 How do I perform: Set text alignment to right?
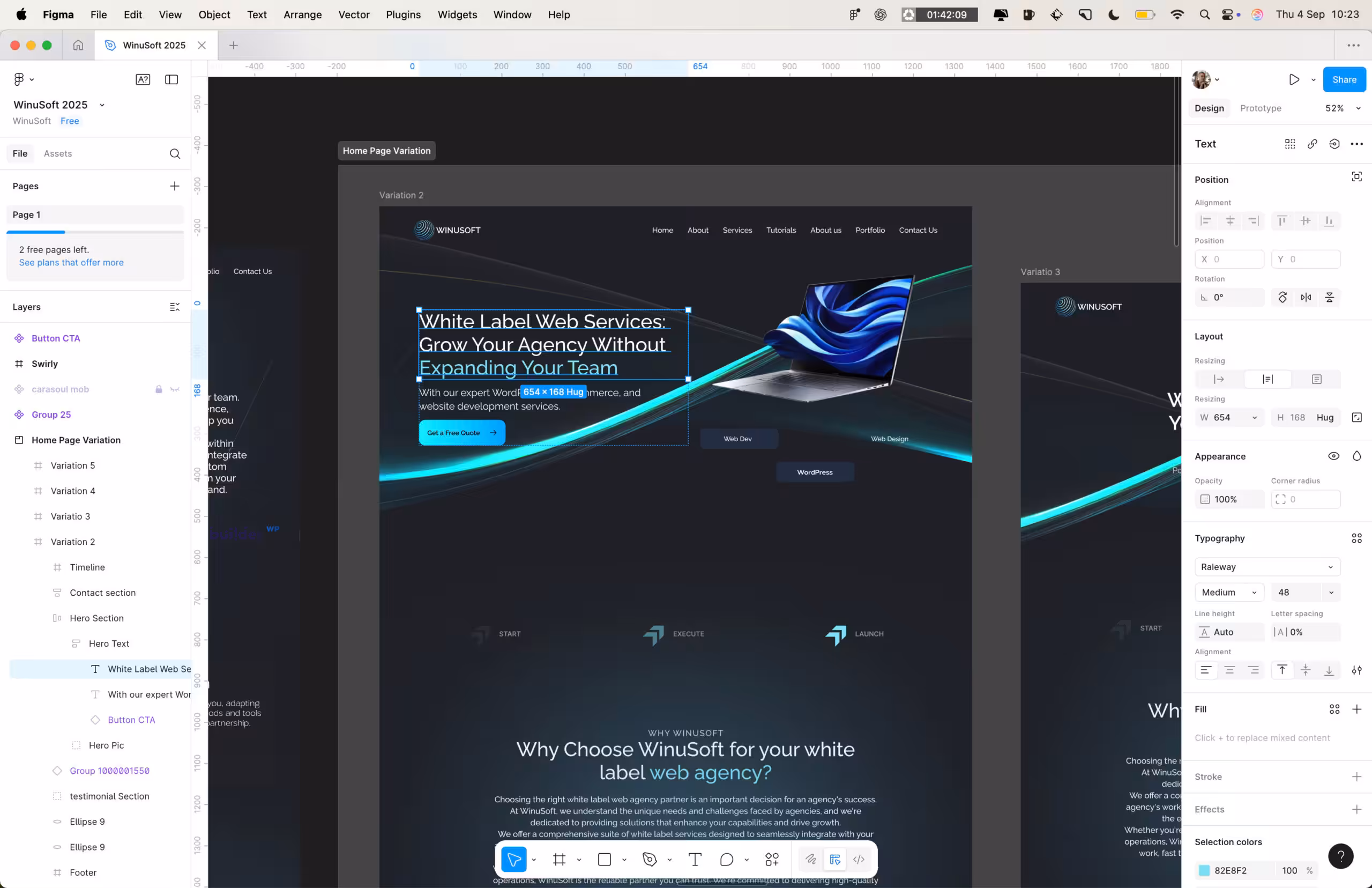pos(1254,670)
